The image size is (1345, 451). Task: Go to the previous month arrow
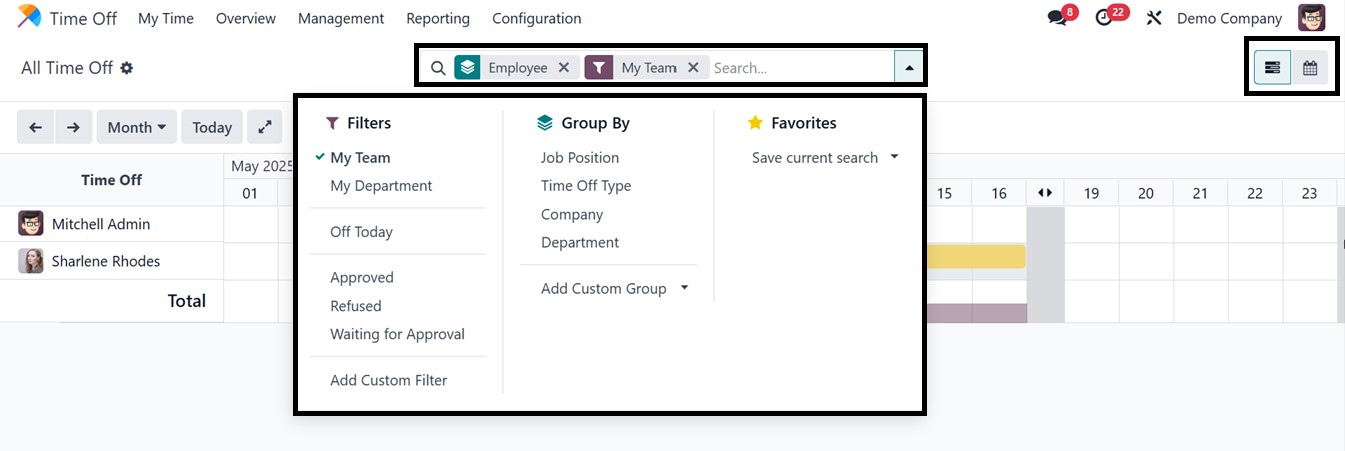(36, 127)
